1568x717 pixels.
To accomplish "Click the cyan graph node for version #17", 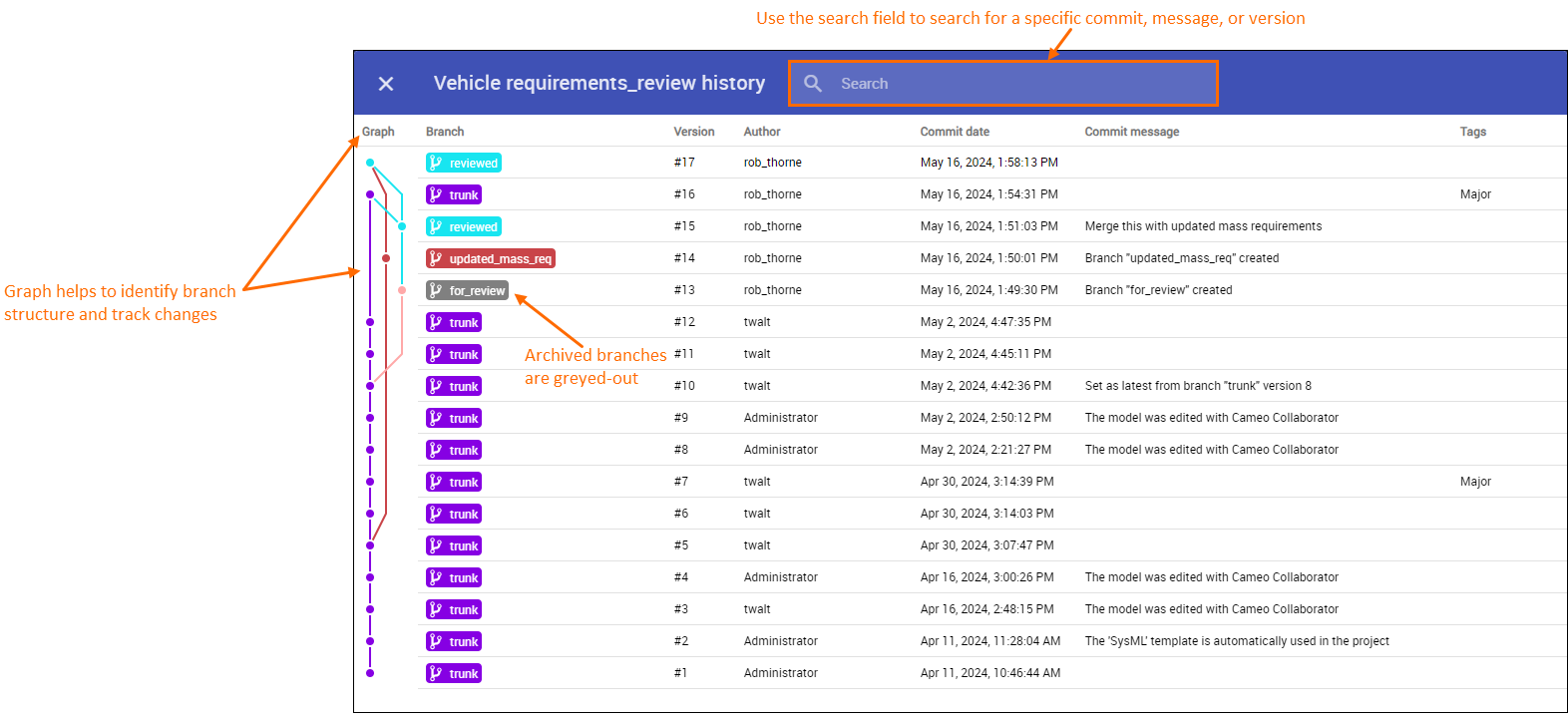I will tap(370, 163).
